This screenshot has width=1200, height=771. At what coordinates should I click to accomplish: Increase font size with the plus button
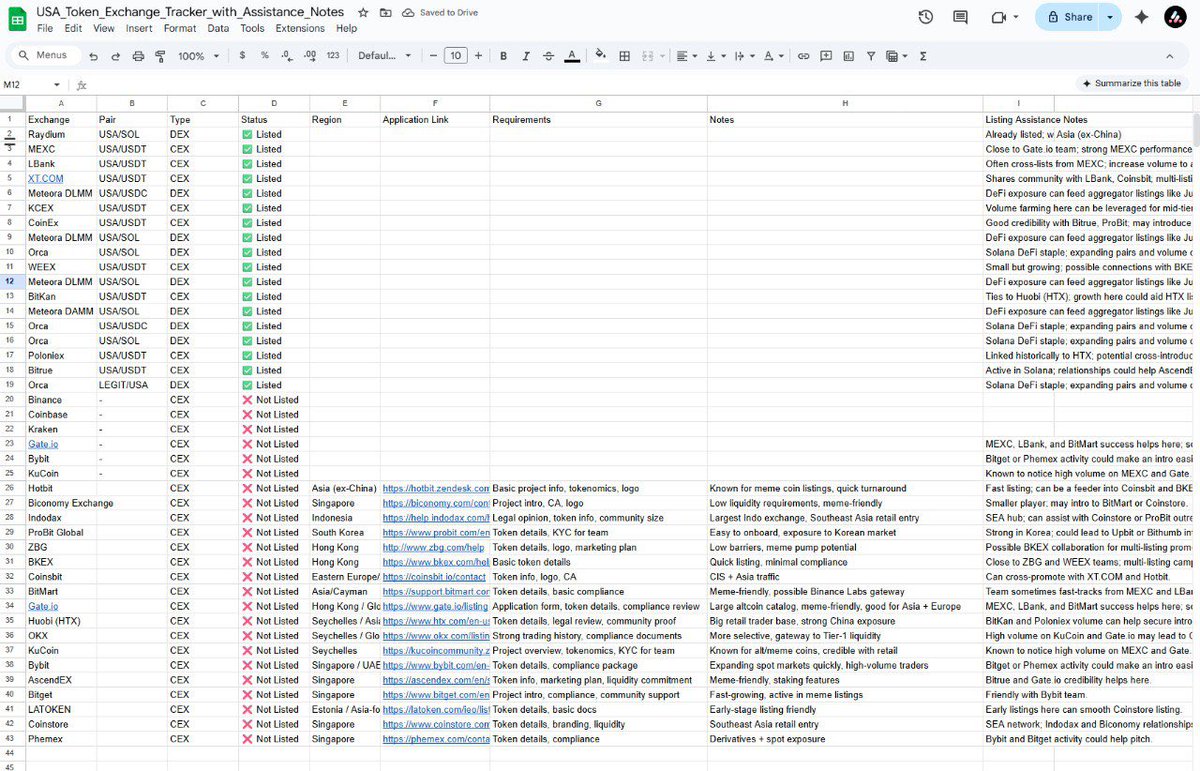click(478, 56)
